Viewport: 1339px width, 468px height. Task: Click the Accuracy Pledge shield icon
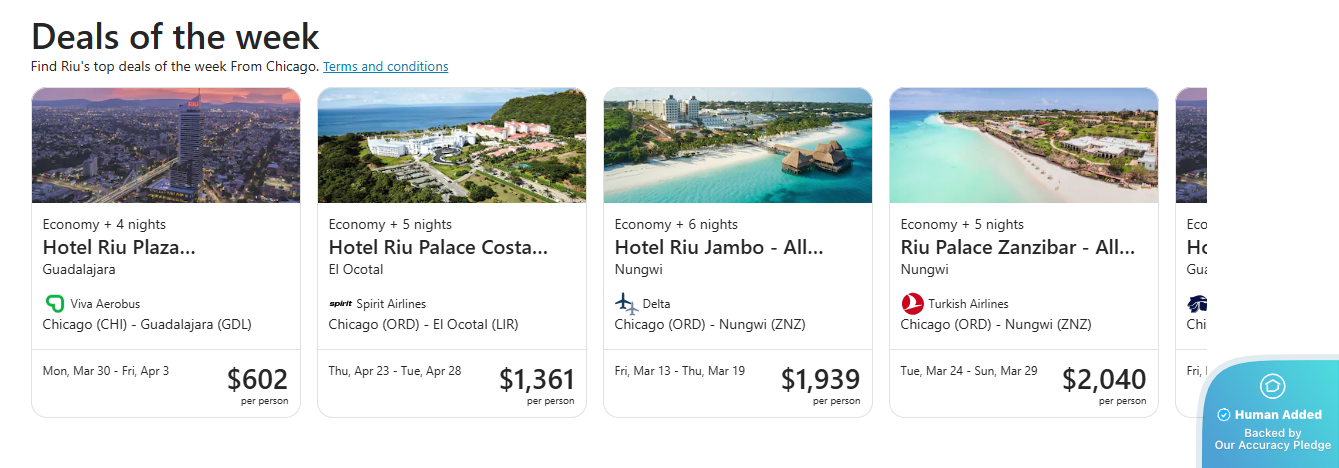(x=1273, y=386)
